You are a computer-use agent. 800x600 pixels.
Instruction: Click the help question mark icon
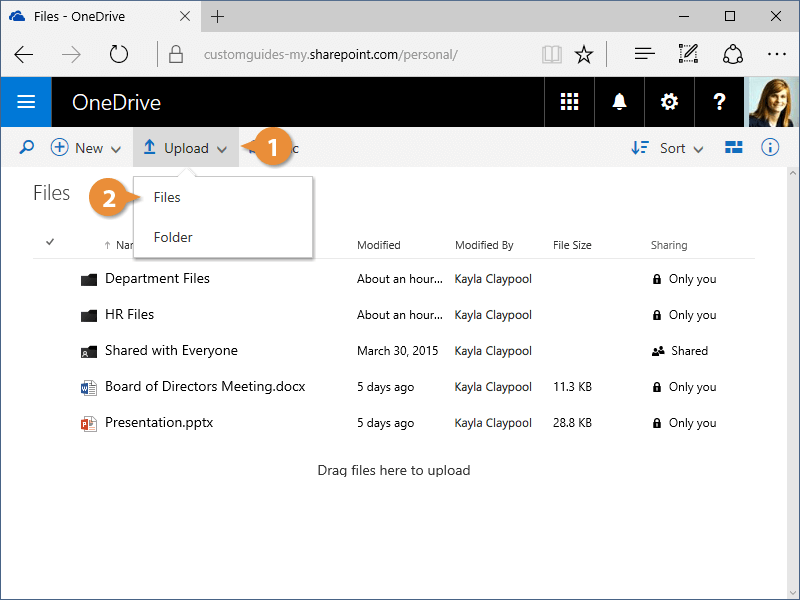pos(719,102)
